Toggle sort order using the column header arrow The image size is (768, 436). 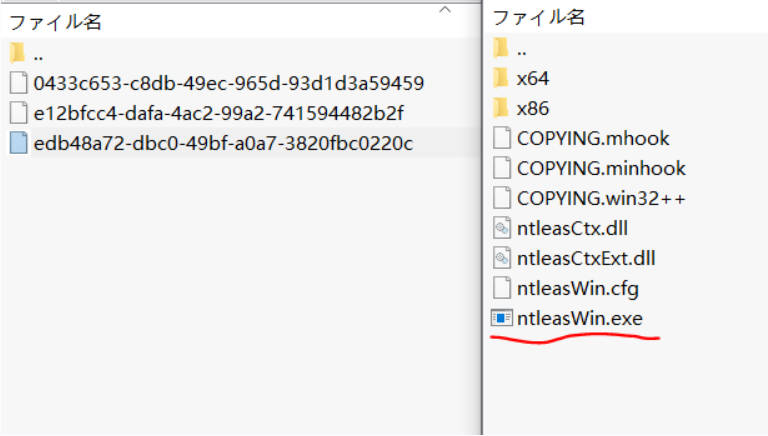tap(445, 9)
